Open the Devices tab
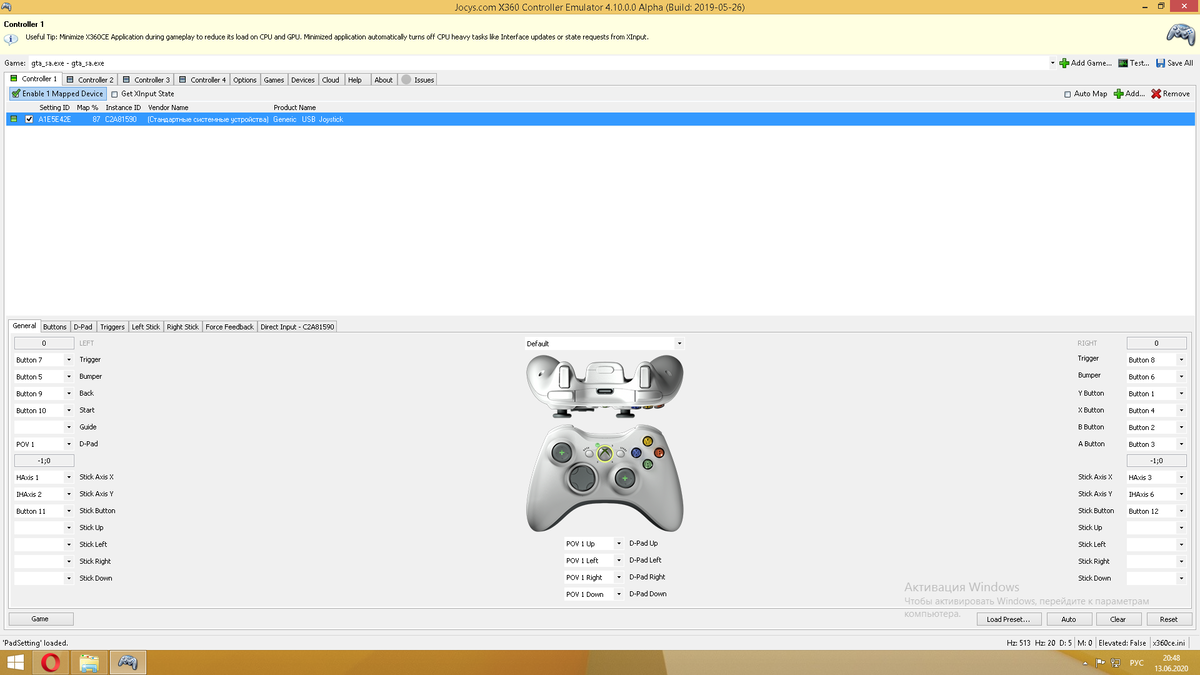Image resolution: width=1200 pixels, height=675 pixels. [x=303, y=79]
